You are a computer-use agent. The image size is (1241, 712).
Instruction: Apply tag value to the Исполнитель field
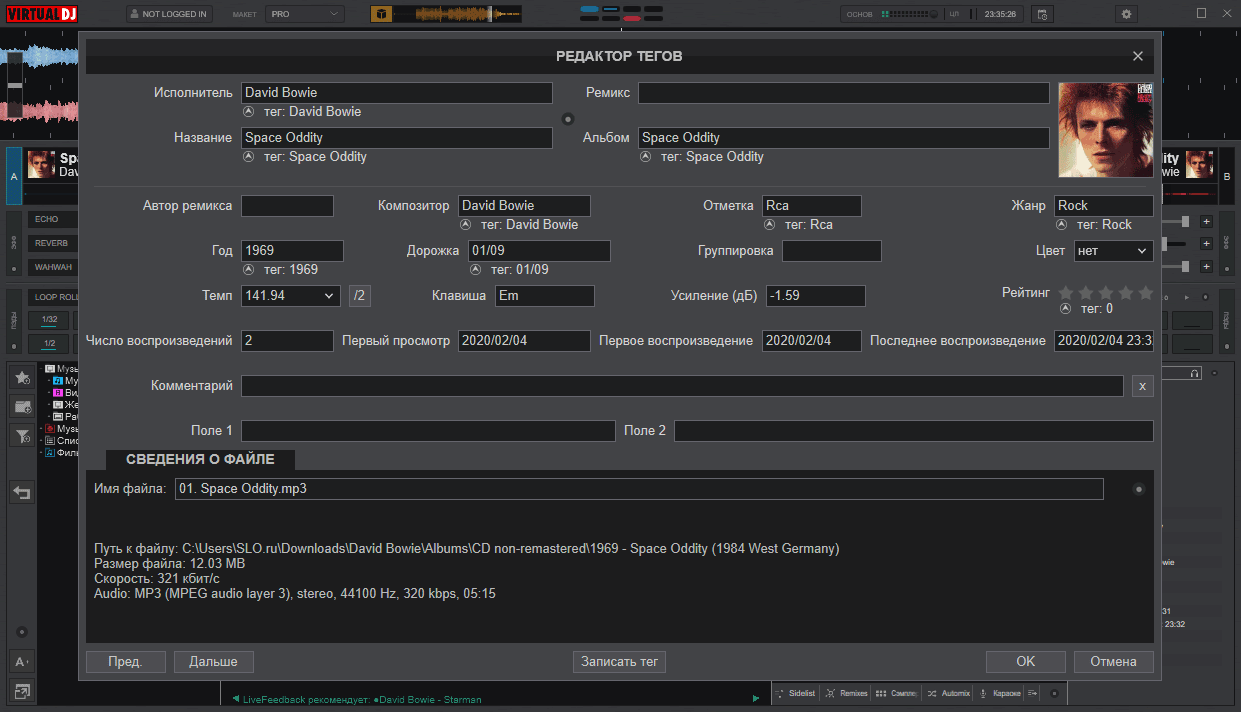point(248,112)
